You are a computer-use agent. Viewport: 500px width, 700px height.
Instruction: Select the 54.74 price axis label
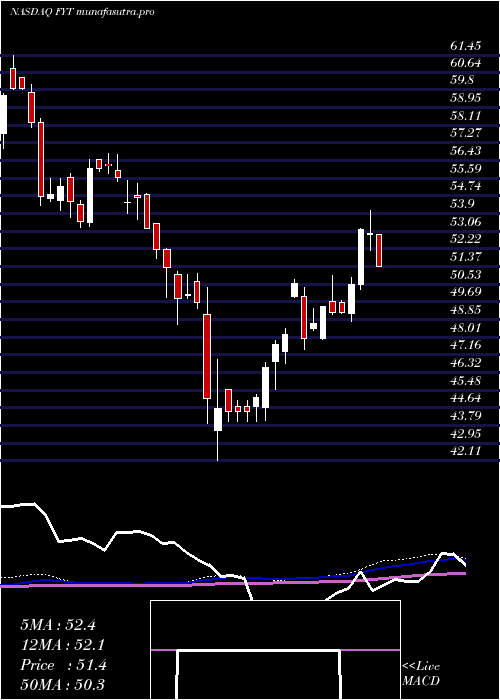[x=466, y=187]
